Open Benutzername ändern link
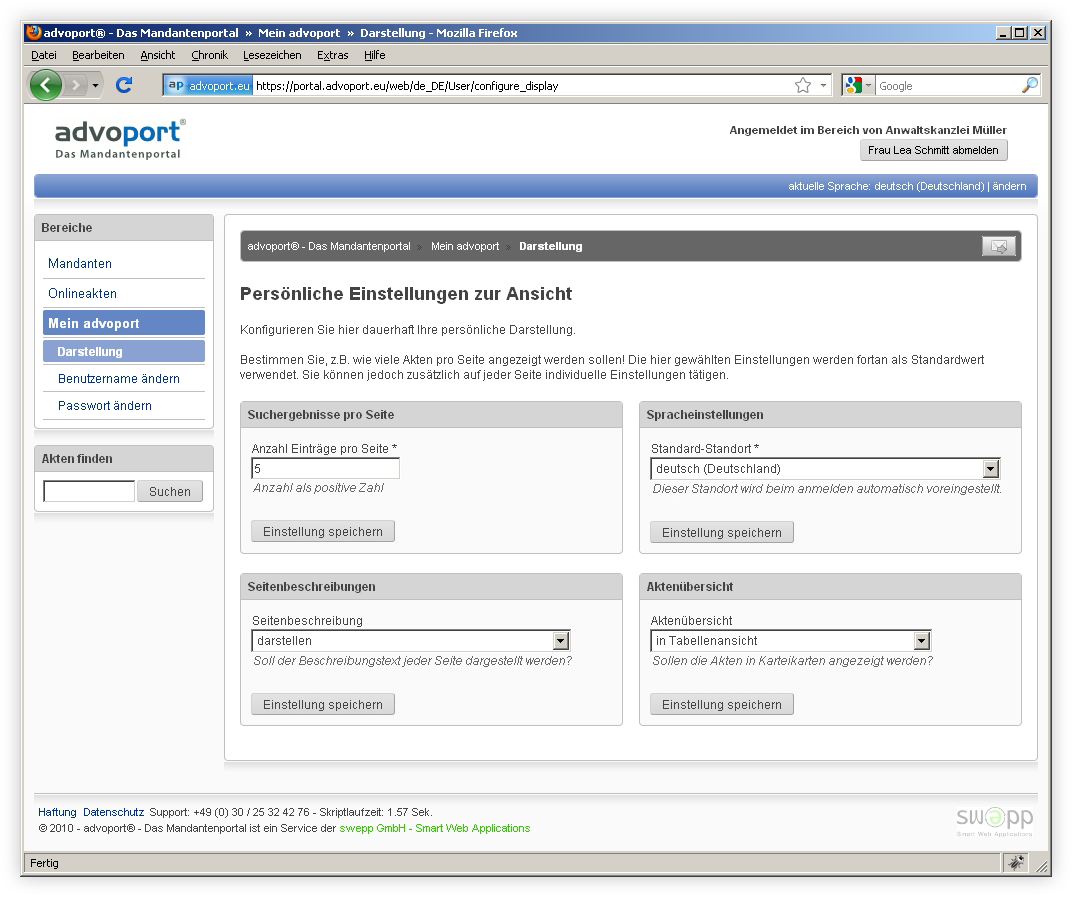The width and height of the screenshot is (1072, 897). click(119, 378)
